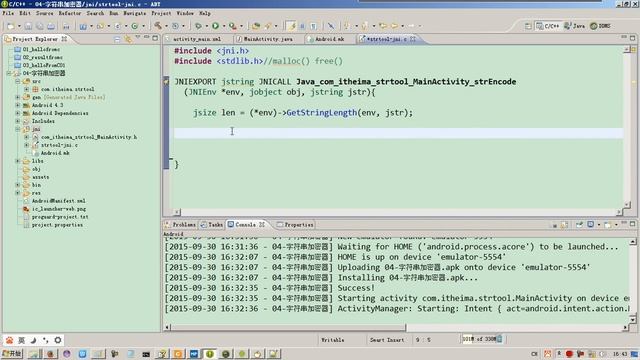Open the Project menu
640x360 pixels.
[161, 13]
